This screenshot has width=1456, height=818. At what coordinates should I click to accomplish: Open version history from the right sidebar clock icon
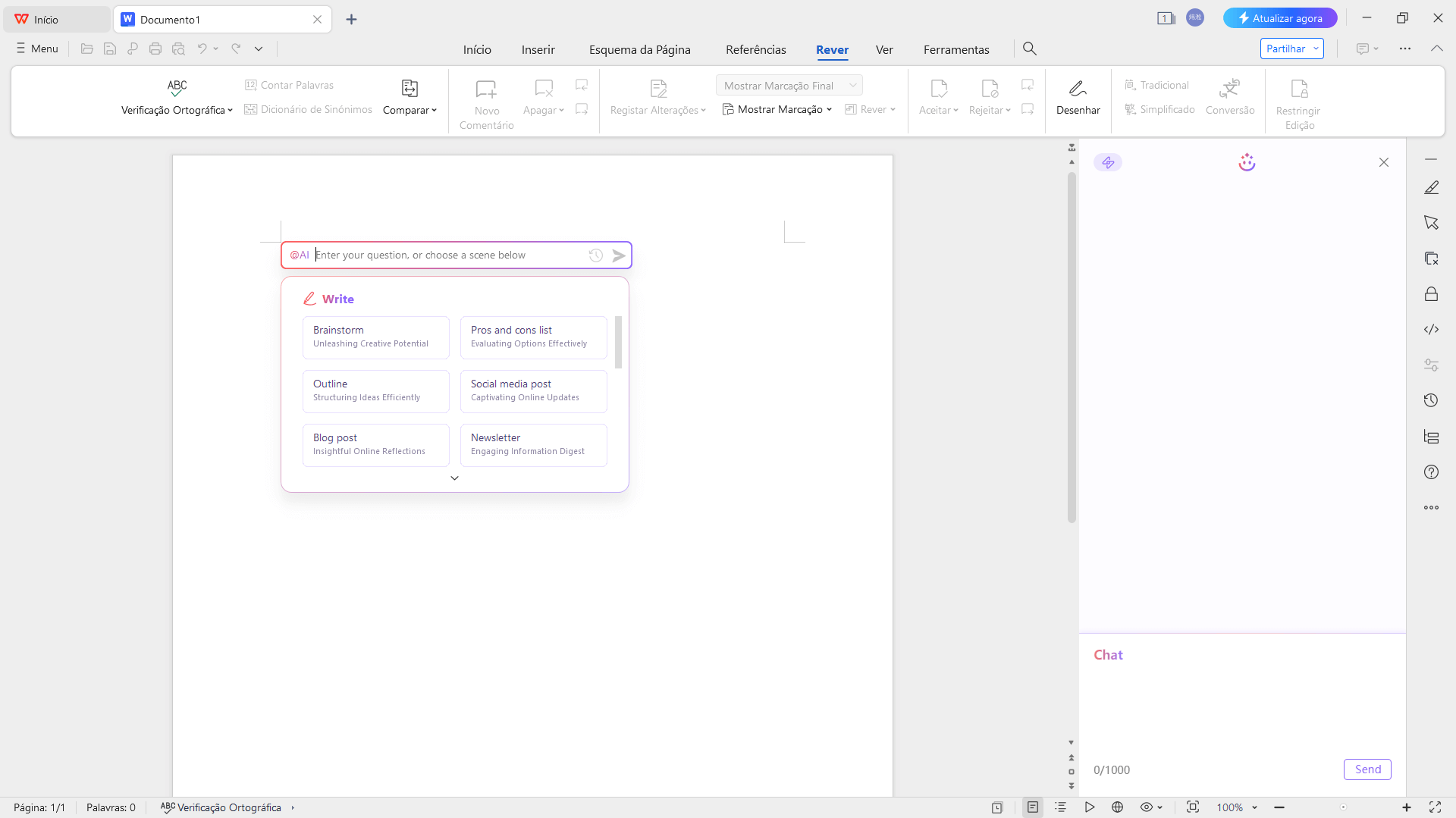coord(1432,400)
